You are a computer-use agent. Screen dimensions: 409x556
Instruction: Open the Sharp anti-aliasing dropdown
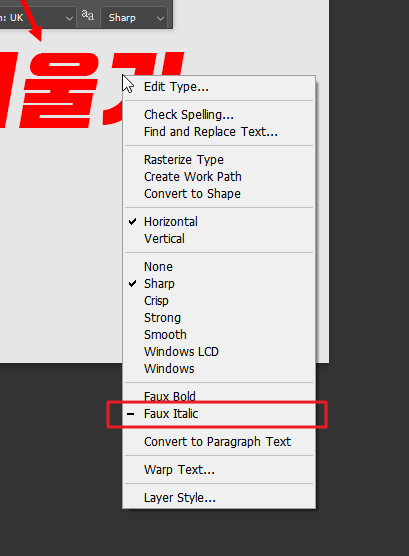(x=134, y=17)
